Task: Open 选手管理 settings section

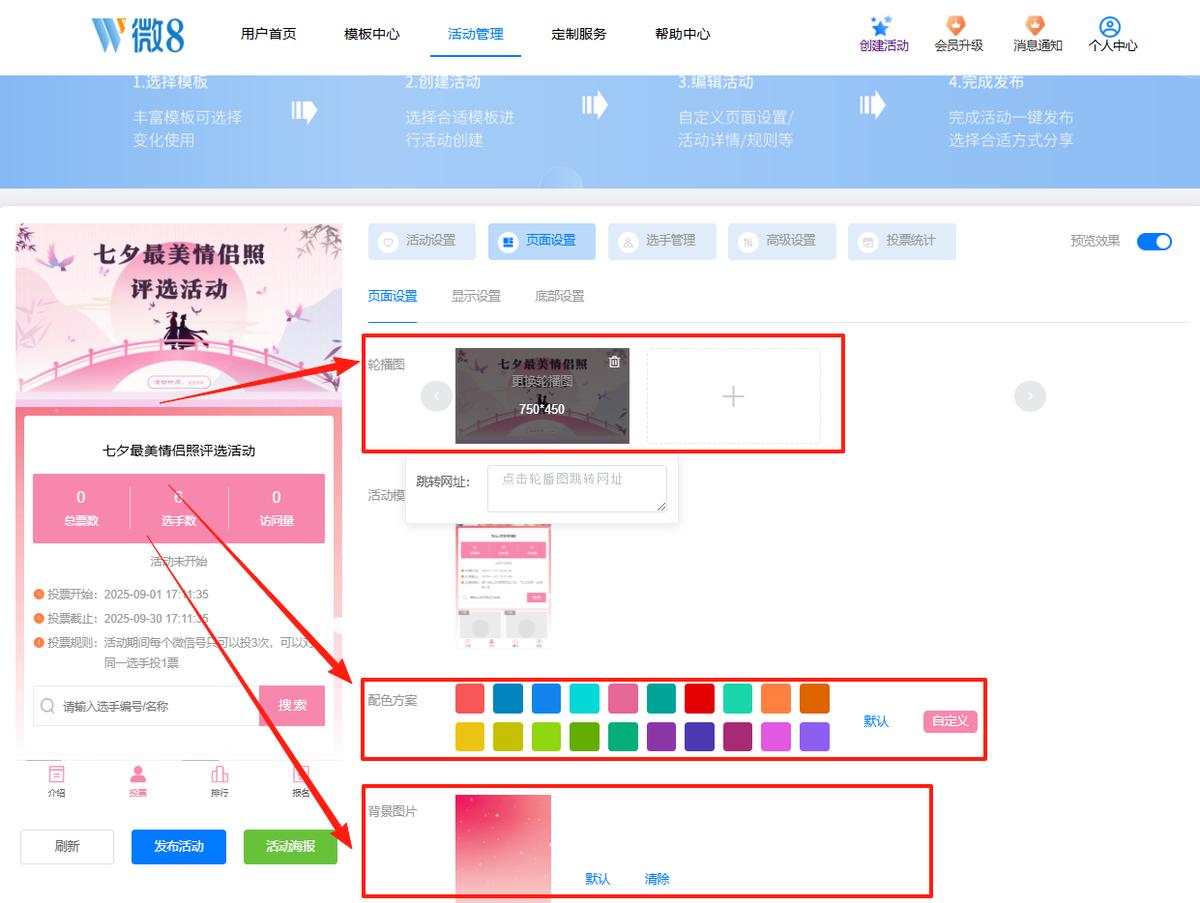Action: click(x=662, y=241)
